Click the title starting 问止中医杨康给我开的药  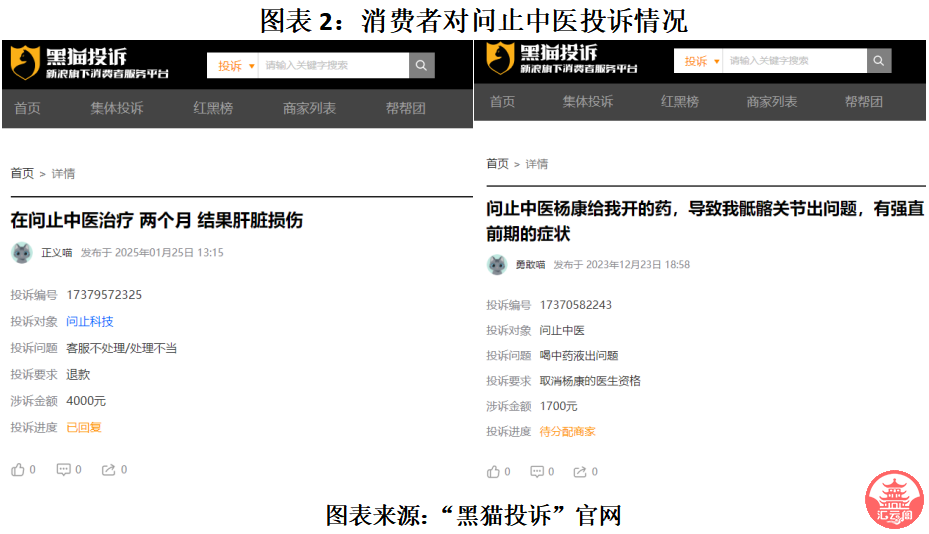click(705, 221)
